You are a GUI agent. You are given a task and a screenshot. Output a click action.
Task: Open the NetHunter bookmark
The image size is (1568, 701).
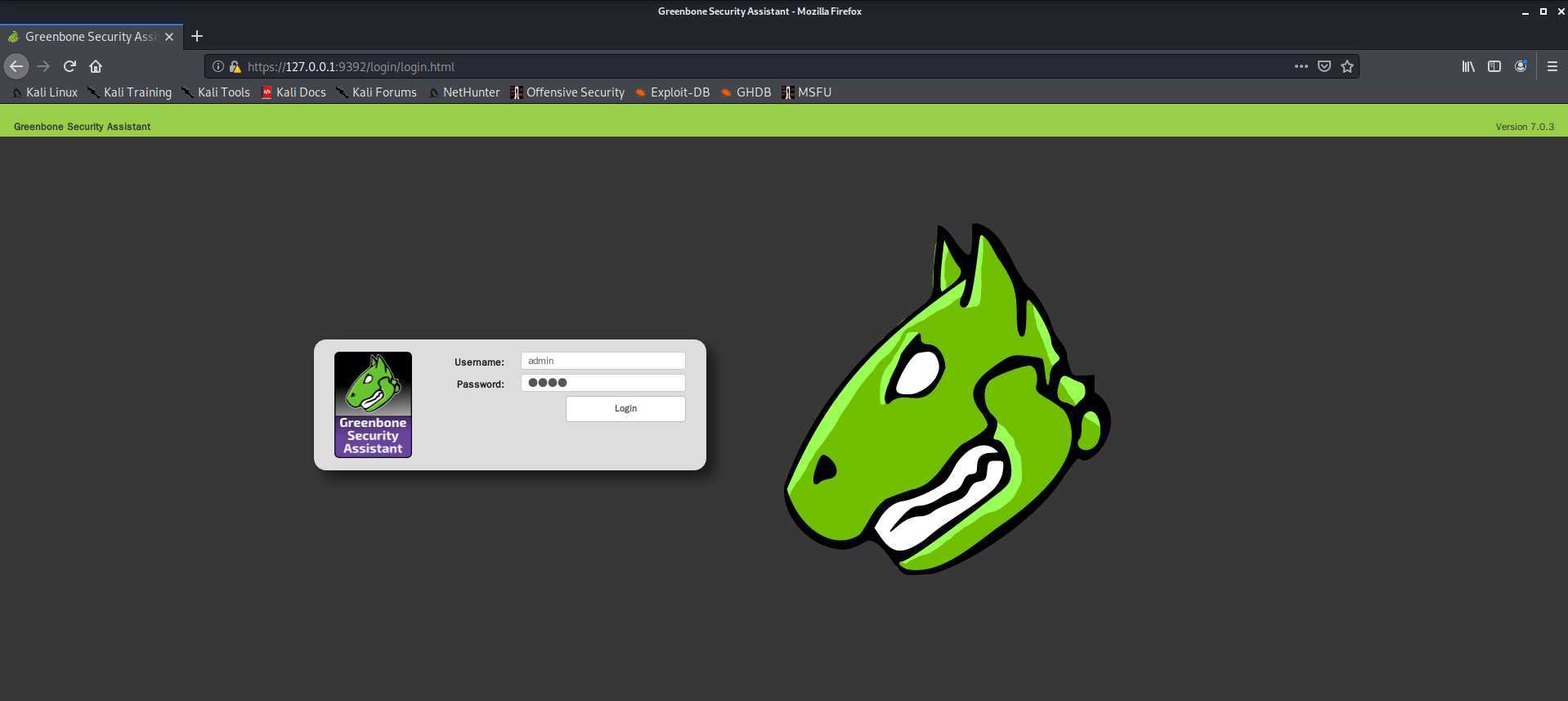pyautogui.click(x=464, y=92)
